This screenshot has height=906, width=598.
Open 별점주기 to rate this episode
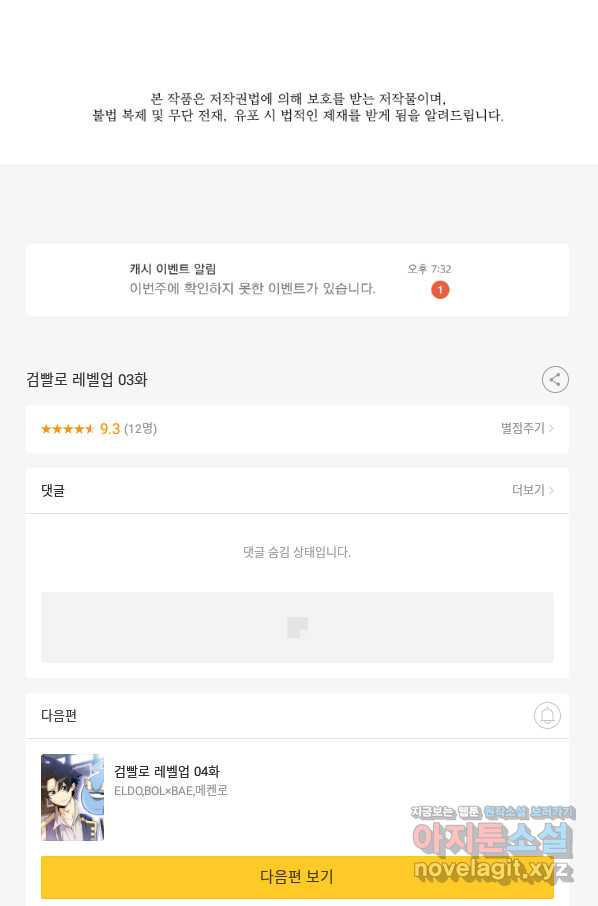527,428
